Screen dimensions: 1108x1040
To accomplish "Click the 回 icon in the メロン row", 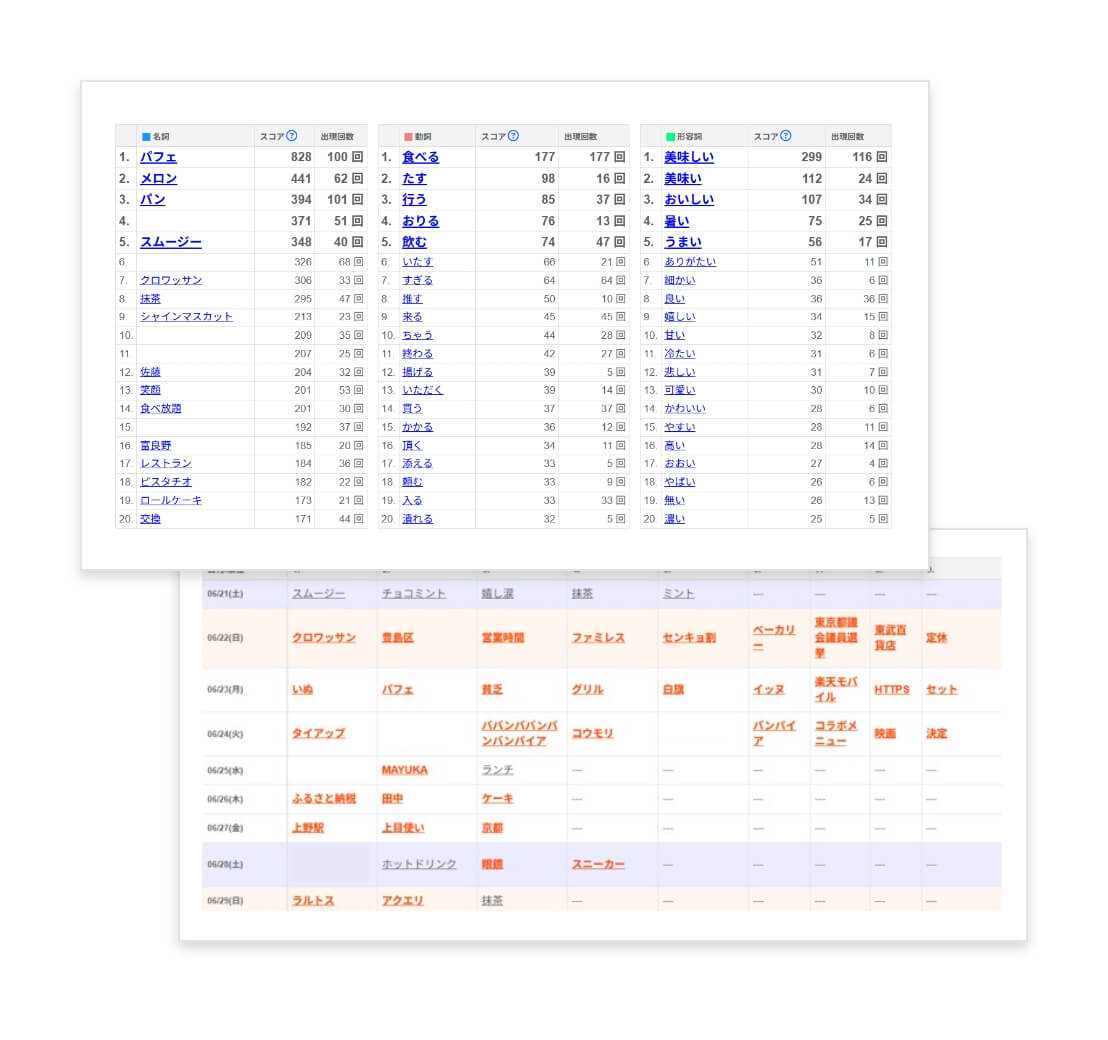I will pyautogui.click(x=357, y=179).
